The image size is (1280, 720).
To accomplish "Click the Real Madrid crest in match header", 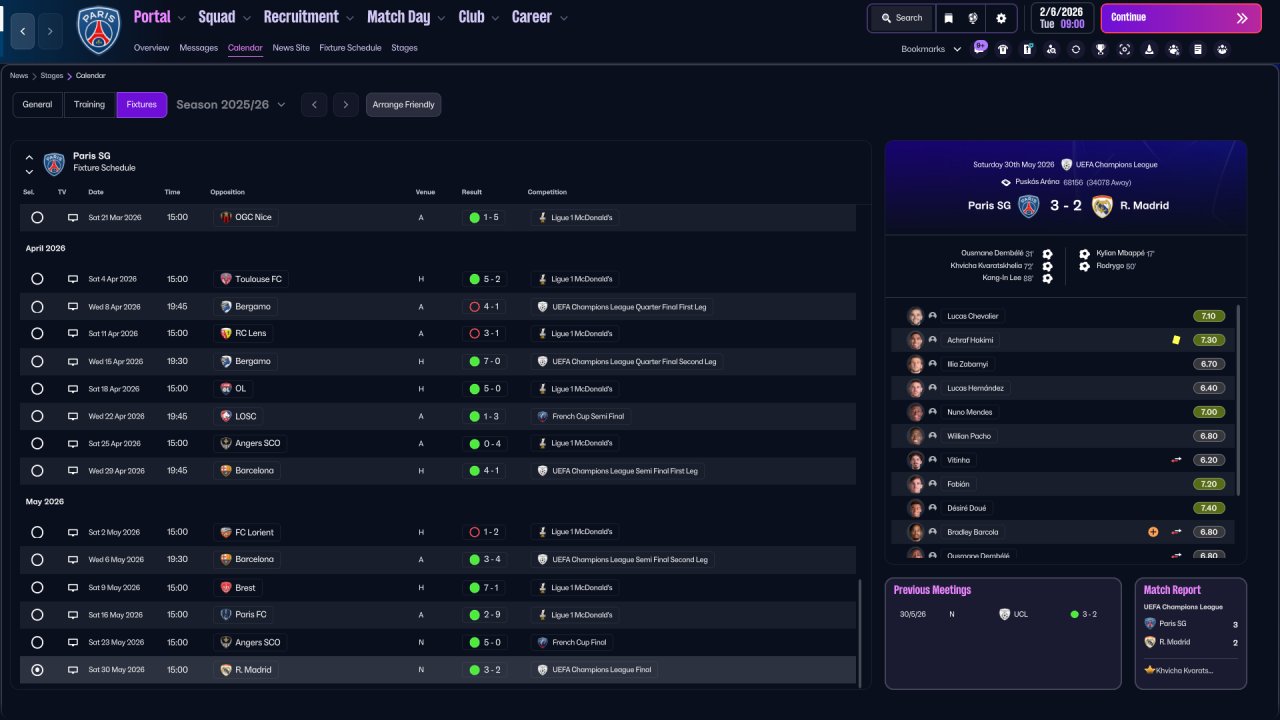I will pos(1102,206).
